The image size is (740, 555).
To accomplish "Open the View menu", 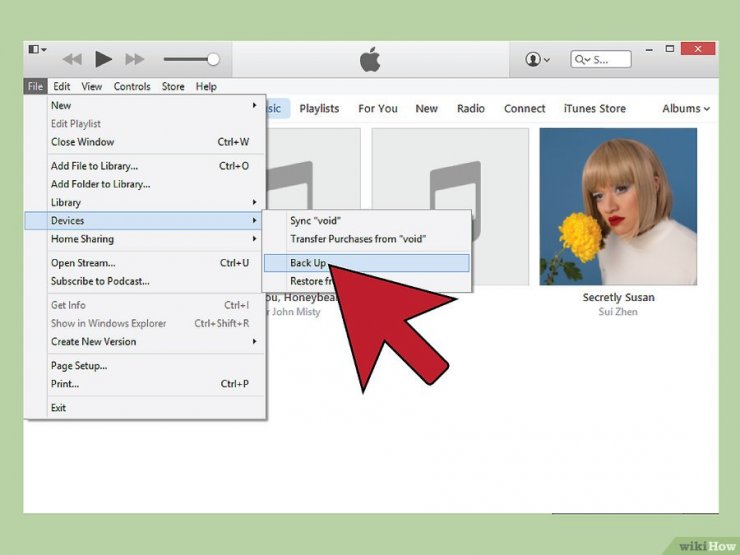I will [92, 86].
